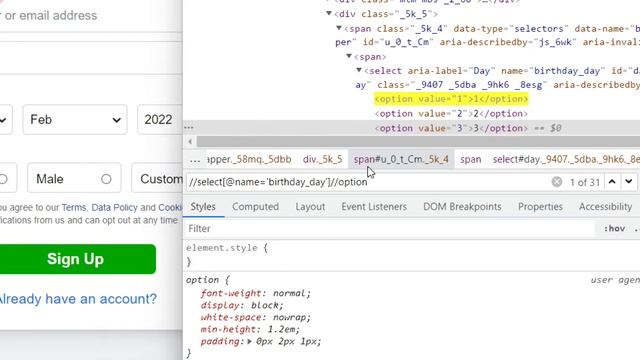
Task: Select the option value 2 line
Action: click(451, 113)
